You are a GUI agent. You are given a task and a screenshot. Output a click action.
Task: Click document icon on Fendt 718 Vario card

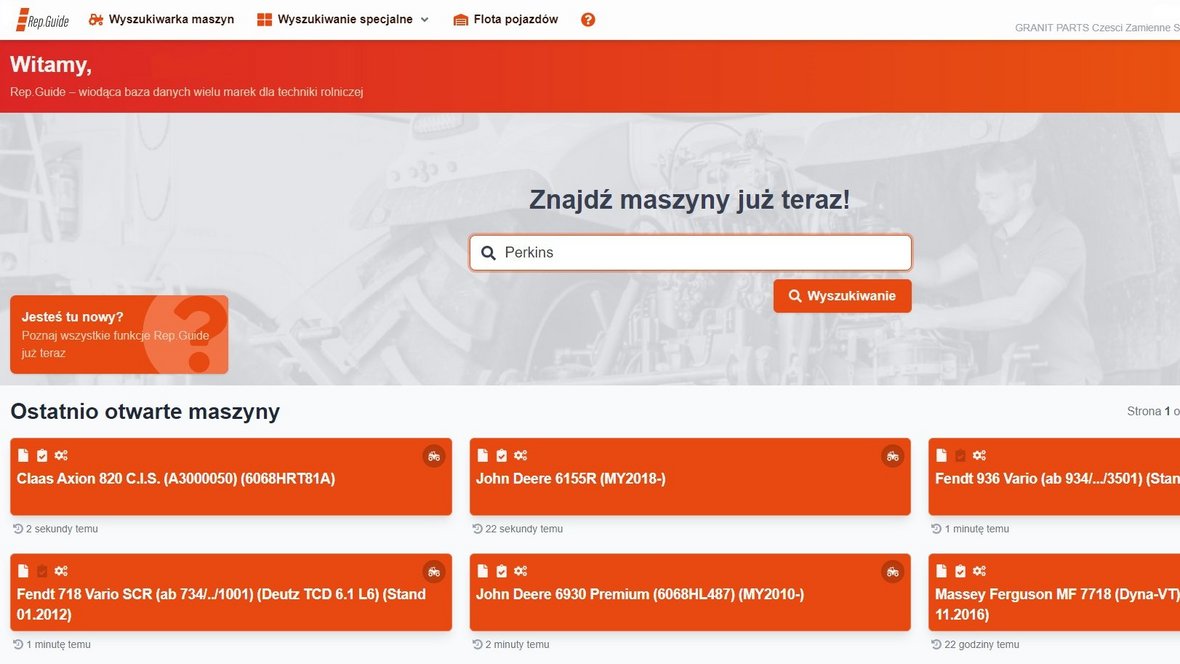coord(23,571)
